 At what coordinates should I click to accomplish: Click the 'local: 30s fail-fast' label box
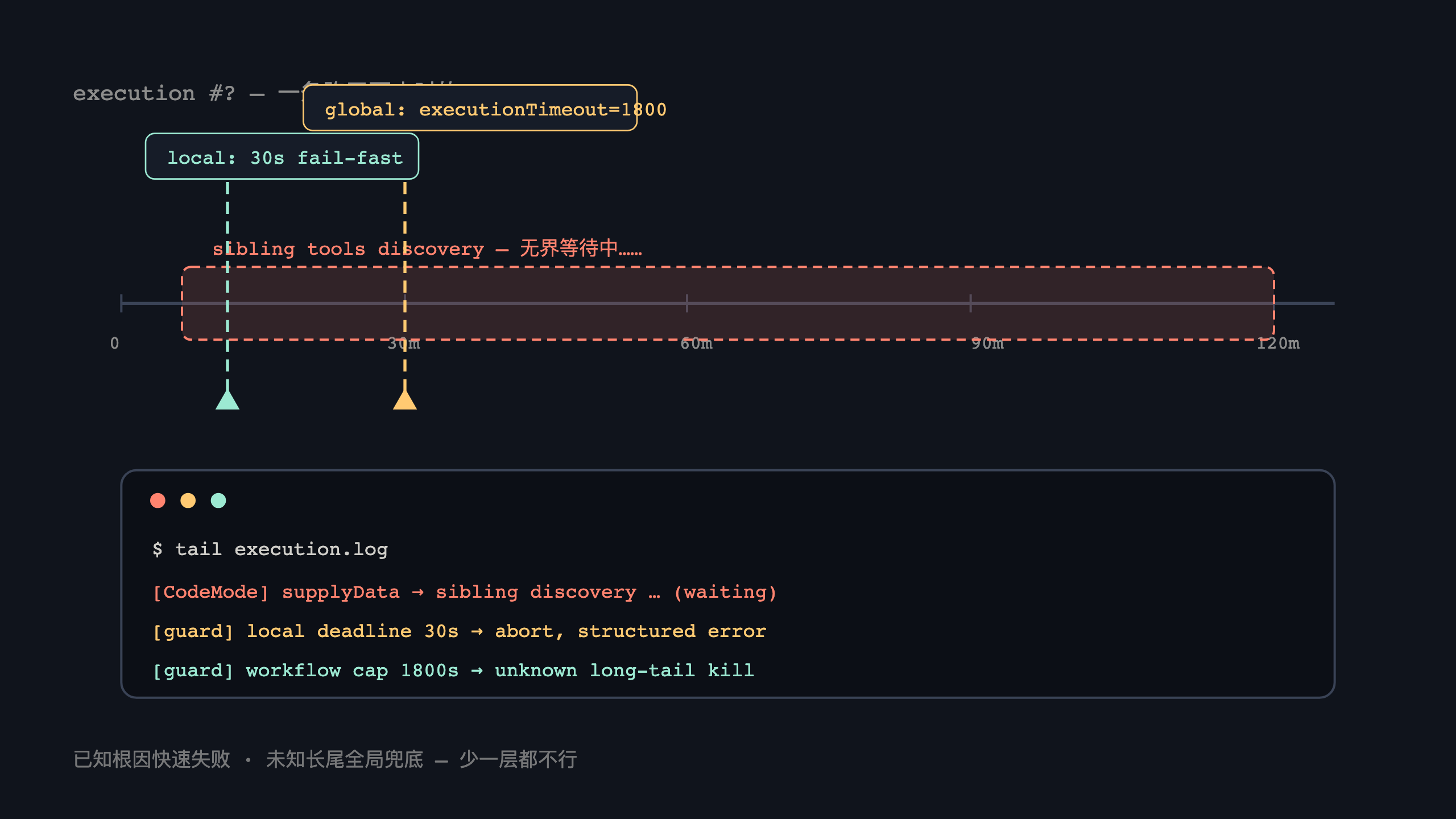[282, 156]
